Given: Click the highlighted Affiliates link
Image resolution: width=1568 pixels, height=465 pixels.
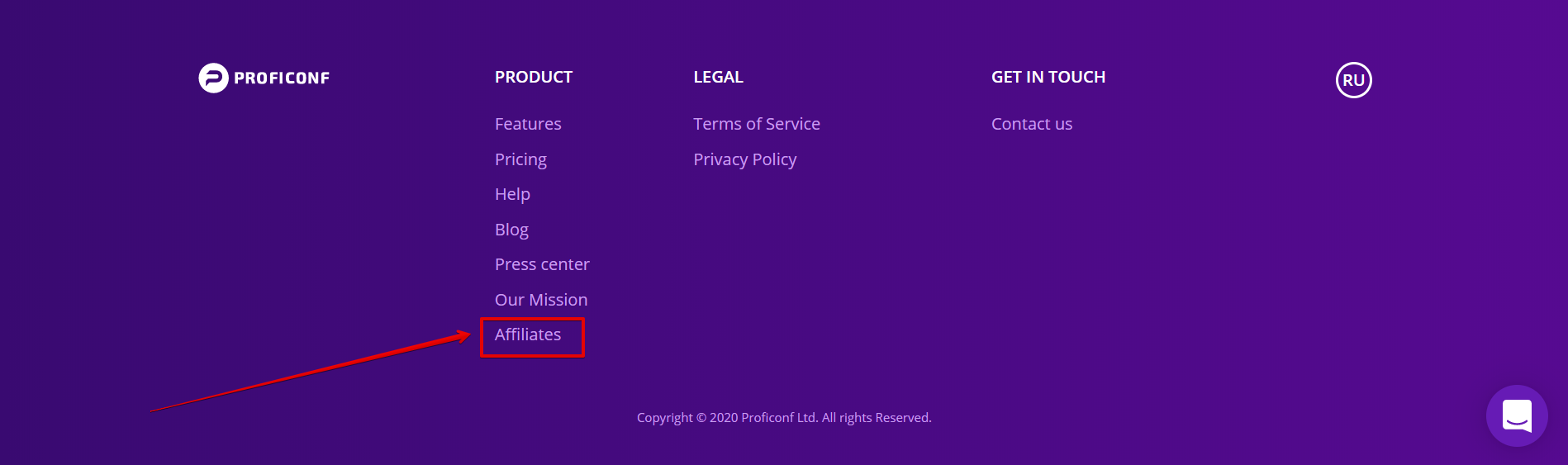Looking at the screenshot, I should tap(528, 335).
